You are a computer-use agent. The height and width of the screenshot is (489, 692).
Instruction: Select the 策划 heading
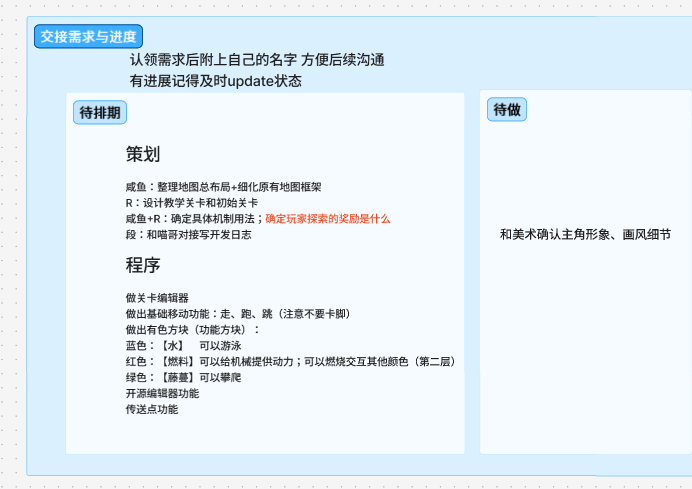click(143, 154)
